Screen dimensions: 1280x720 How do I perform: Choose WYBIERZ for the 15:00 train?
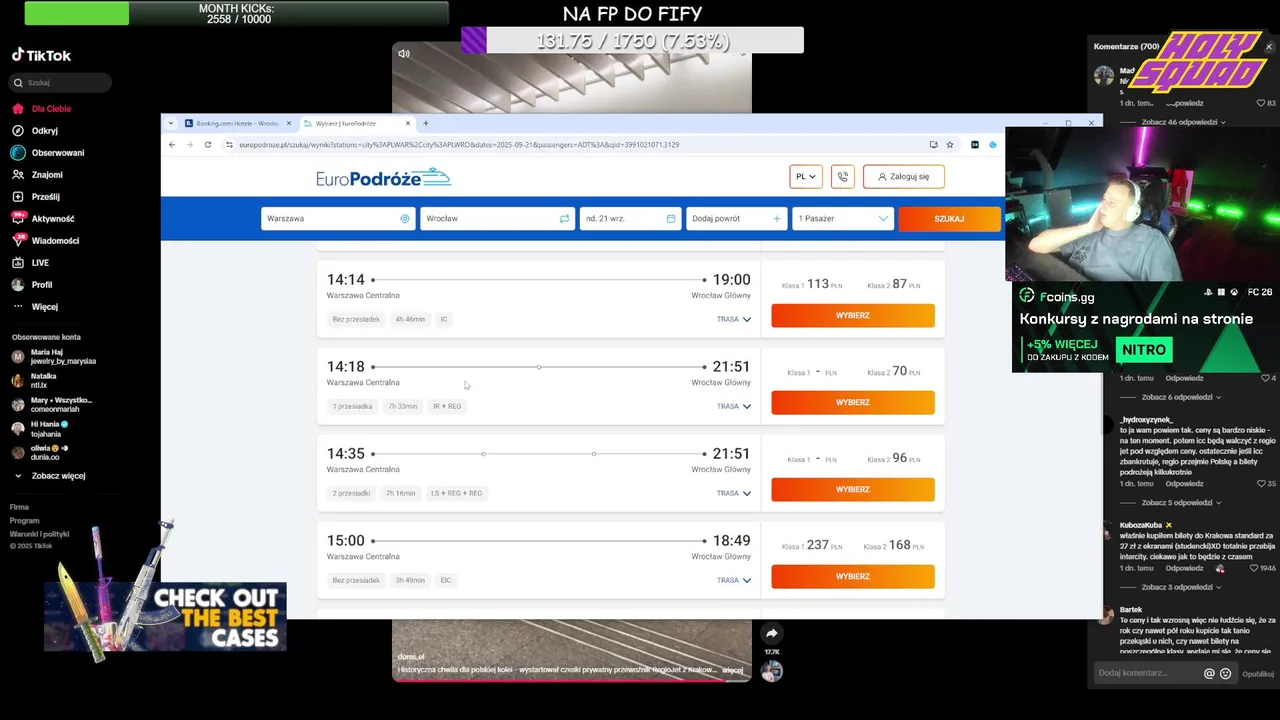coord(853,576)
